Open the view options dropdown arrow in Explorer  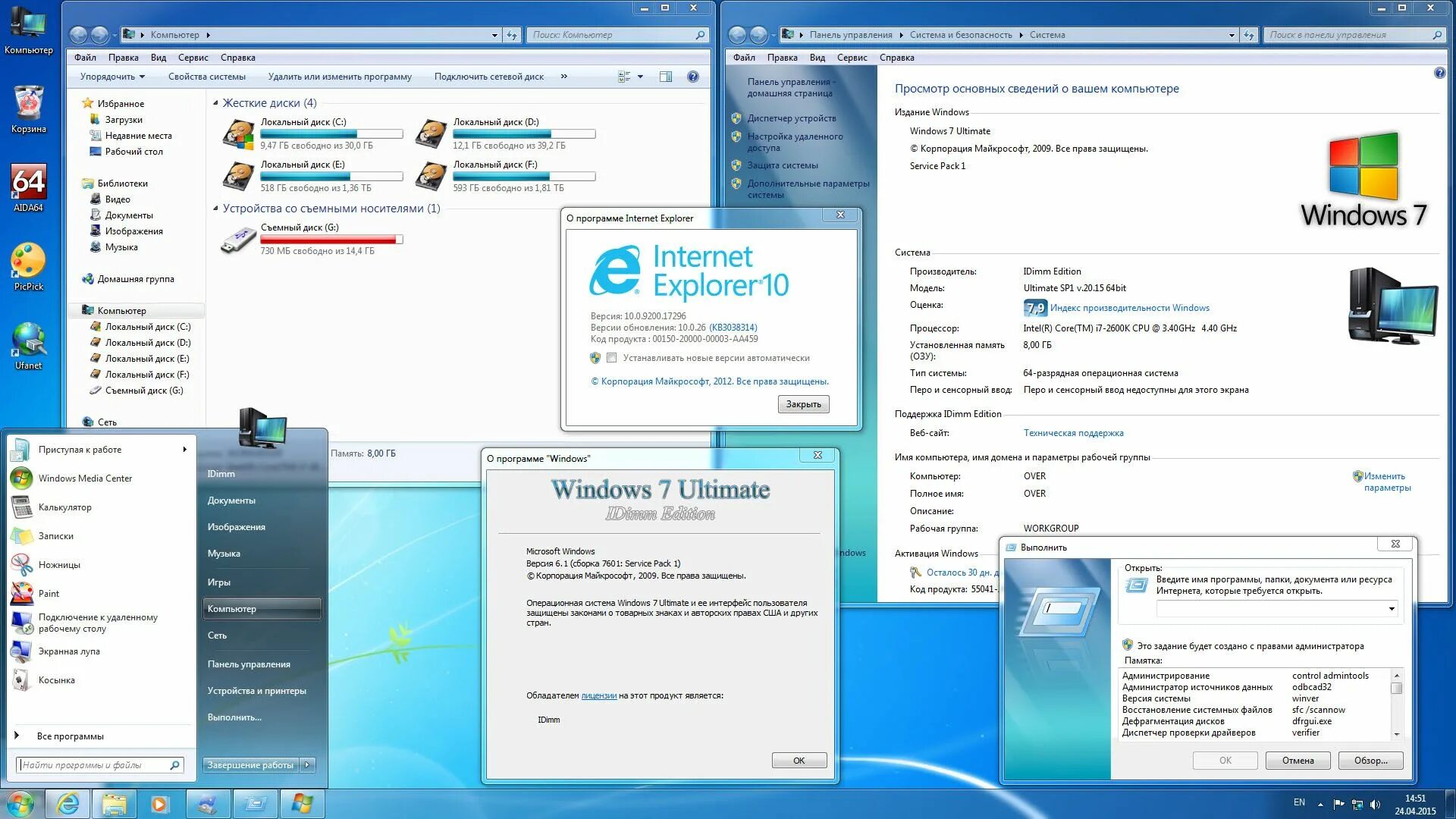pos(641,77)
